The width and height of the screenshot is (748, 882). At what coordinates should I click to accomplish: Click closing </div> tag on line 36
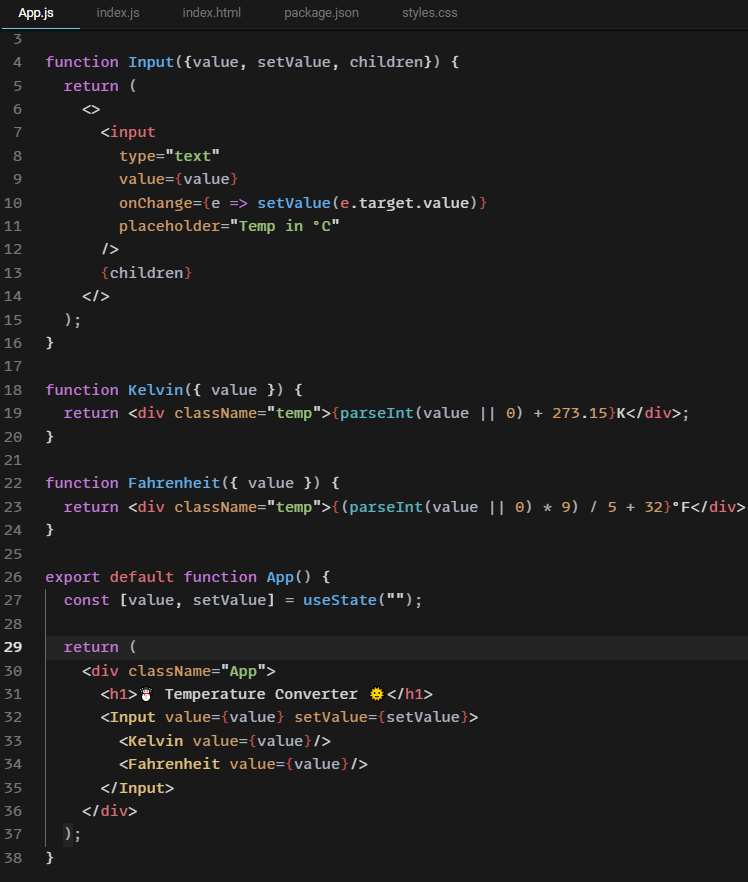coord(110,811)
